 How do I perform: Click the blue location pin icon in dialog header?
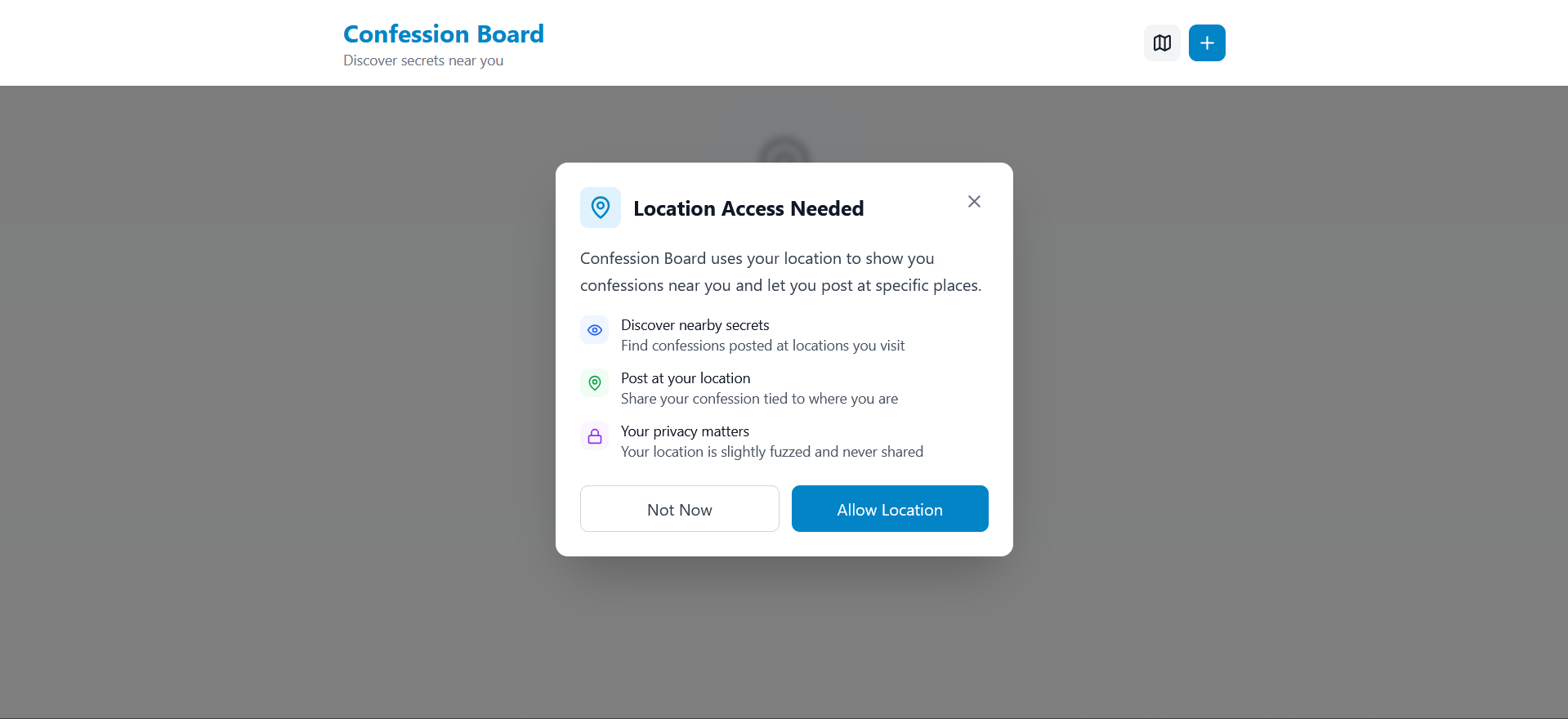(600, 208)
